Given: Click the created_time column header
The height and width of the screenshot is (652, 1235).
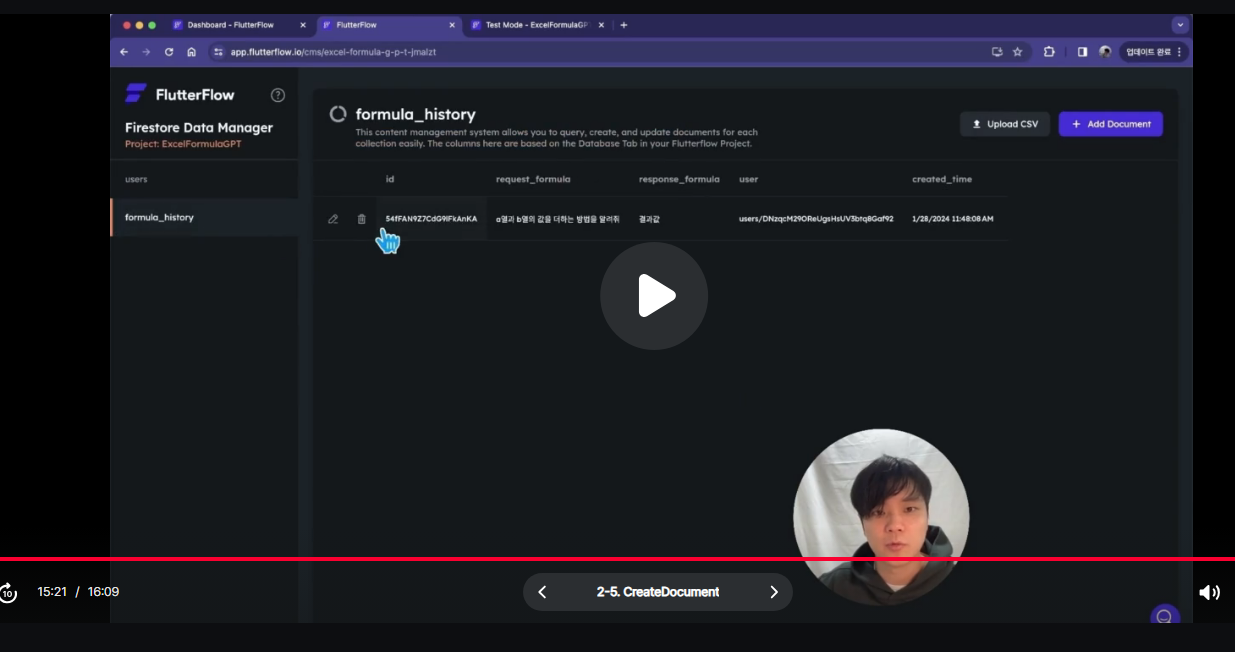Looking at the screenshot, I should (941, 179).
